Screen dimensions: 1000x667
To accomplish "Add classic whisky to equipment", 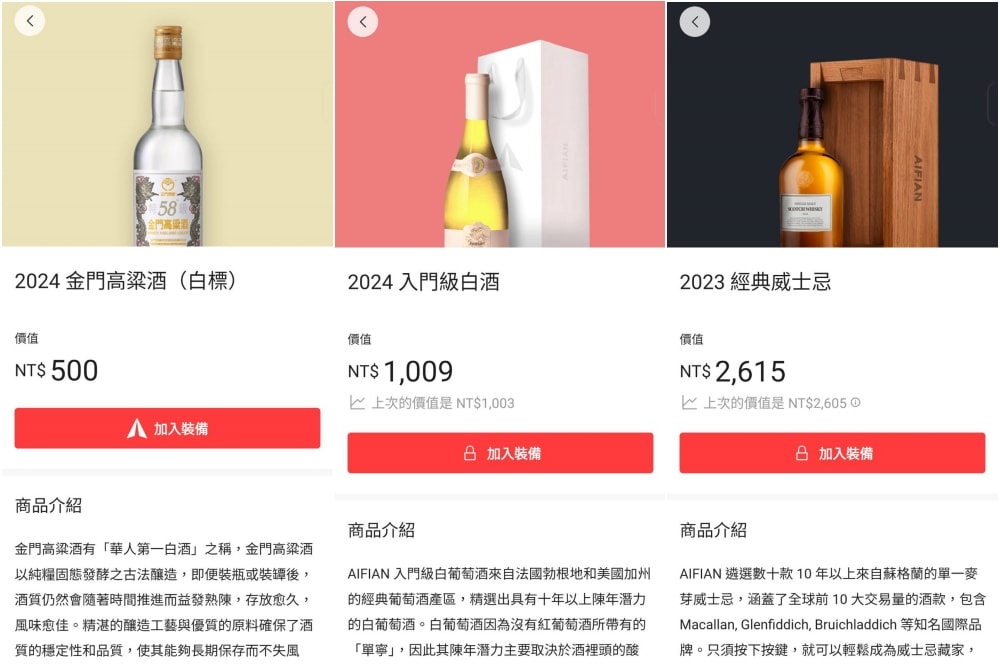I will [832, 453].
